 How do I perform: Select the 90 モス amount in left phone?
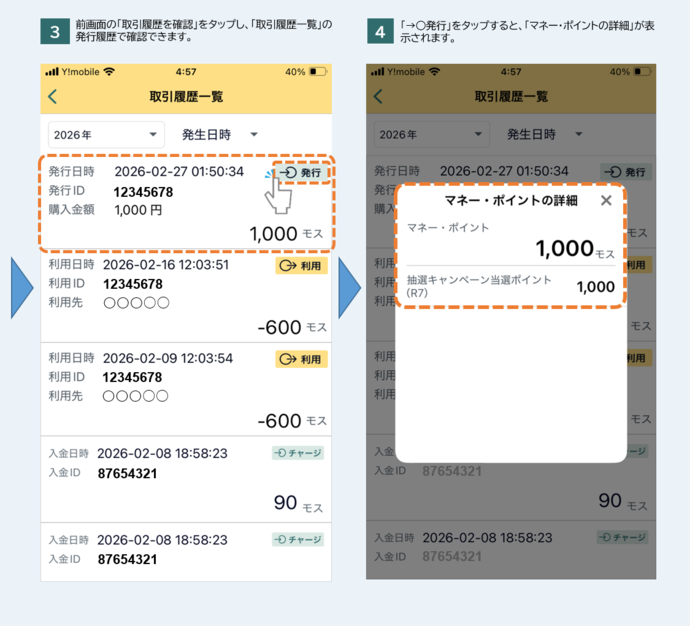(298, 503)
